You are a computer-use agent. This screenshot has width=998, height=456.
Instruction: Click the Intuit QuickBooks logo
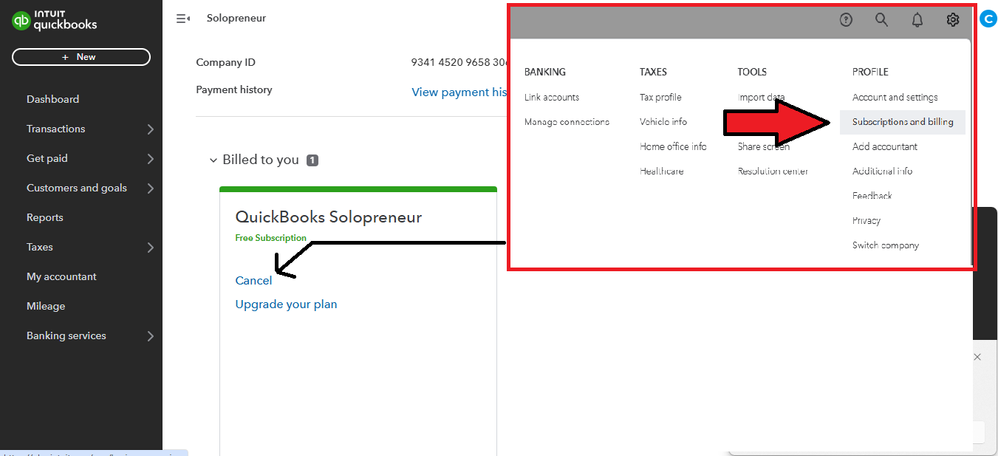(55, 21)
